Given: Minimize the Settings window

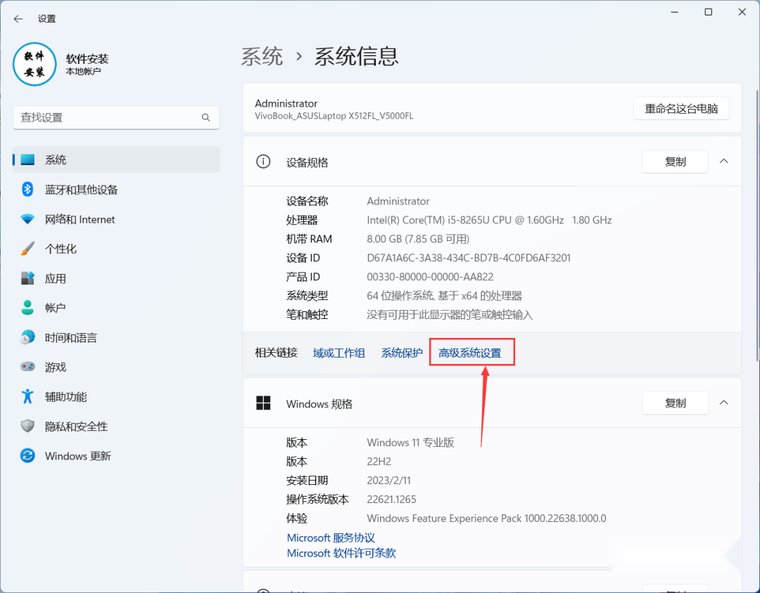Looking at the screenshot, I should click(x=674, y=12).
